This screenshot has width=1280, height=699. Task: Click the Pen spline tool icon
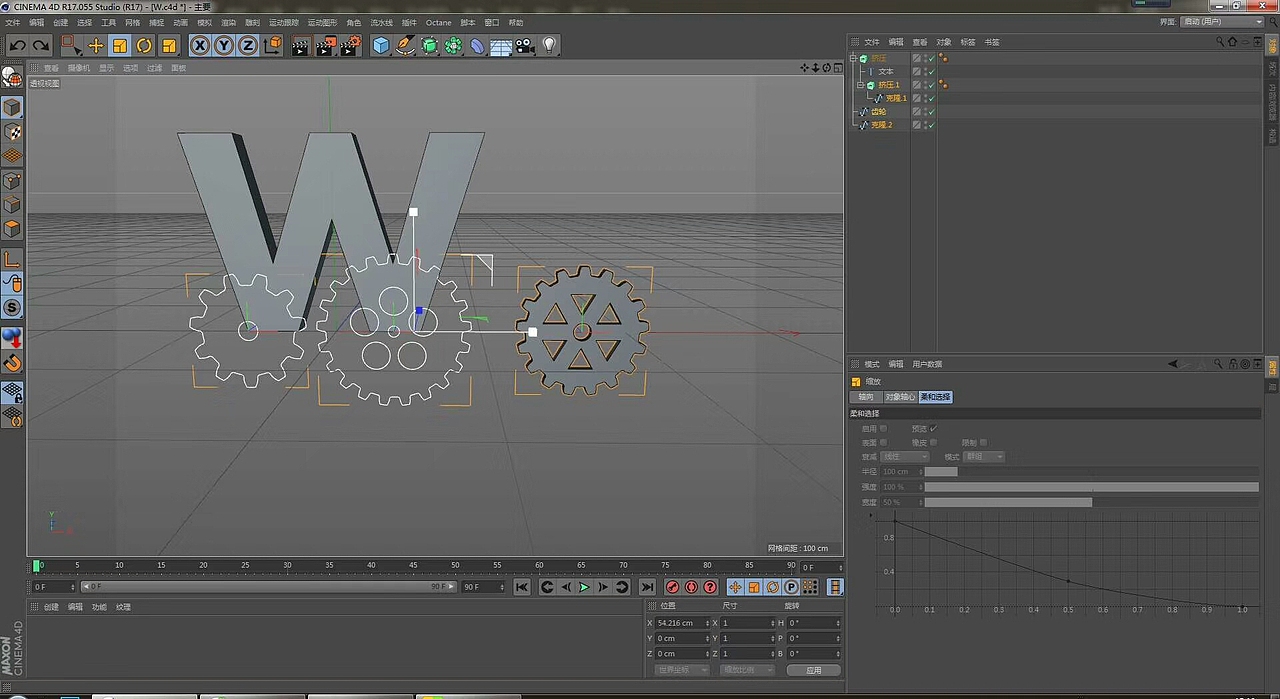(x=405, y=45)
